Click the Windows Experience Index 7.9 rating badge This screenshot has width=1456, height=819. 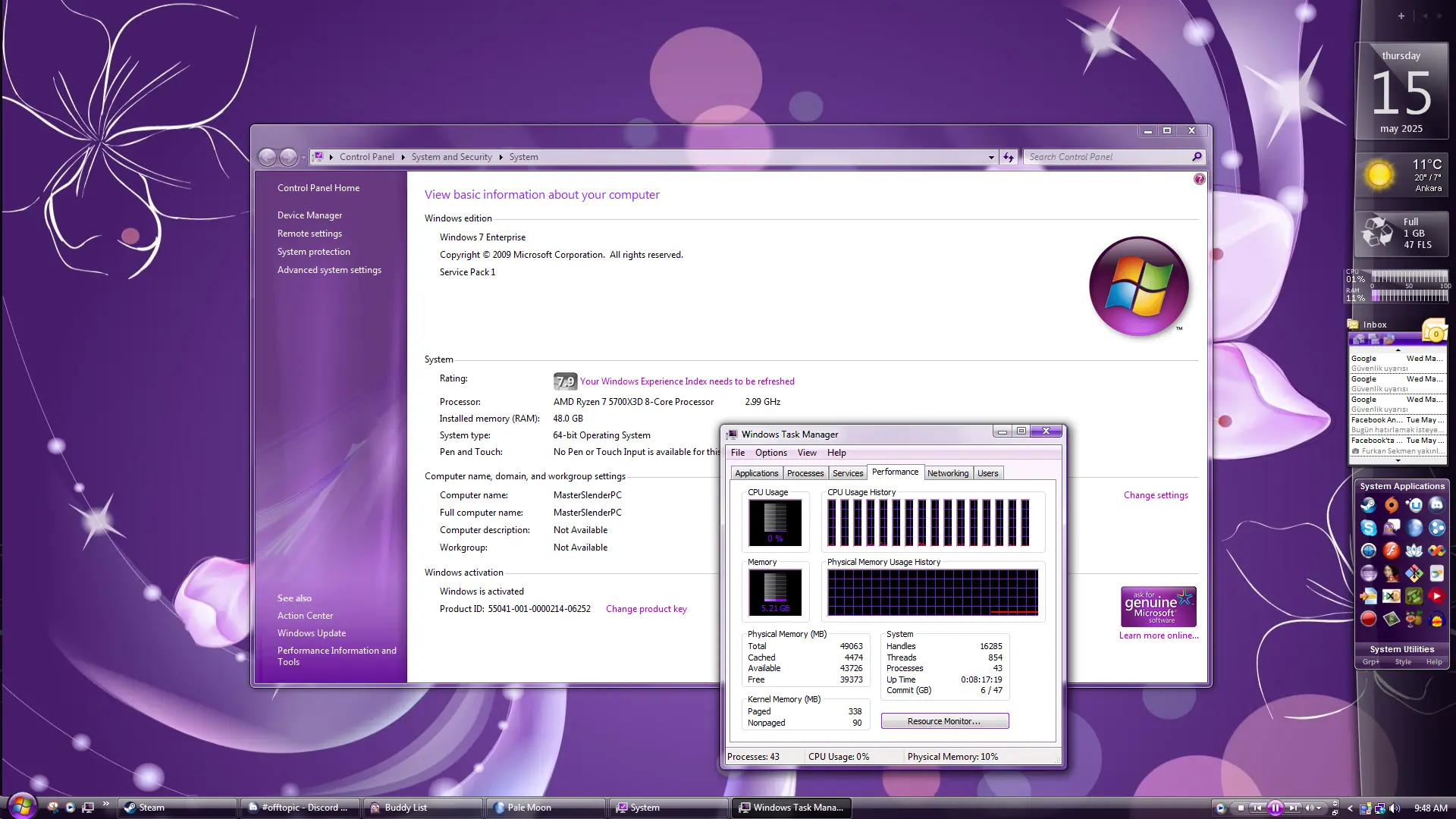pyautogui.click(x=565, y=381)
